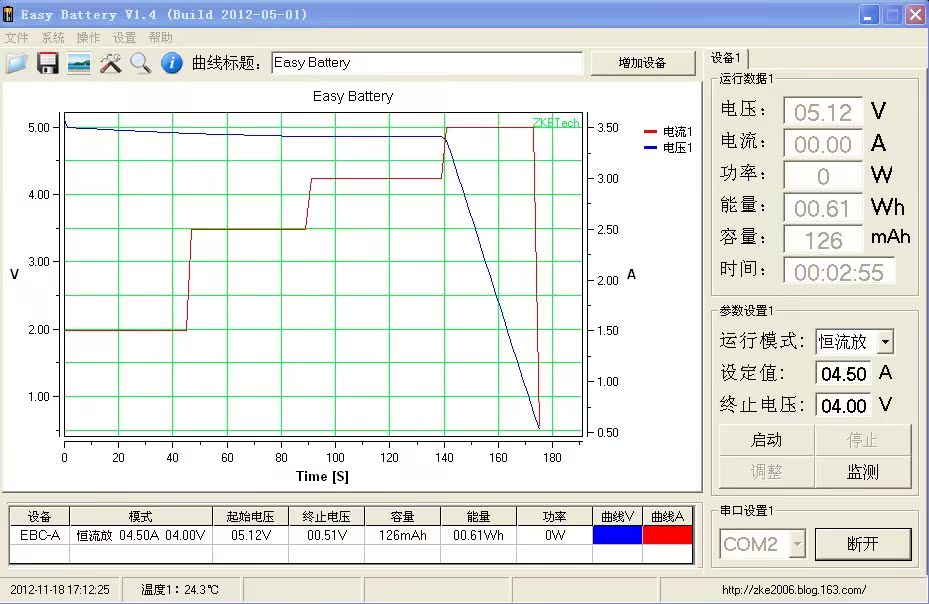Click the landscape picture export icon
929x604 pixels.
(79, 63)
